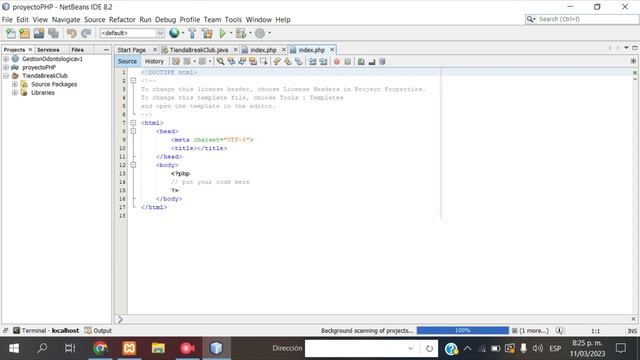
Task: Open XAMPP from the Windows taskbar
Action: pos(129,348)
